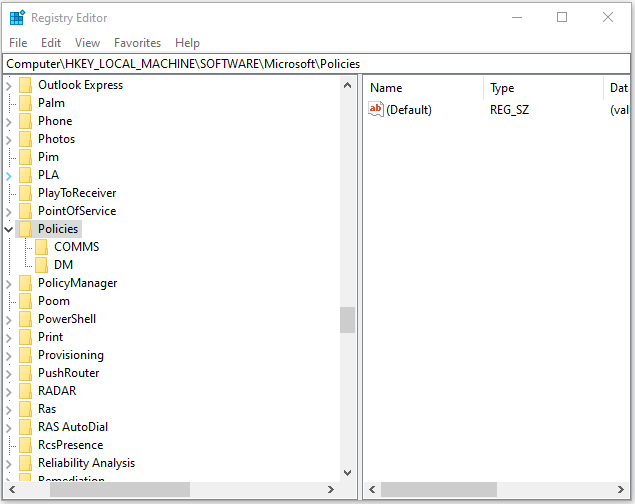This screenshot has height=504, width=635.
Task: Click the Registry Editor app icon
Action: point(17,18)
